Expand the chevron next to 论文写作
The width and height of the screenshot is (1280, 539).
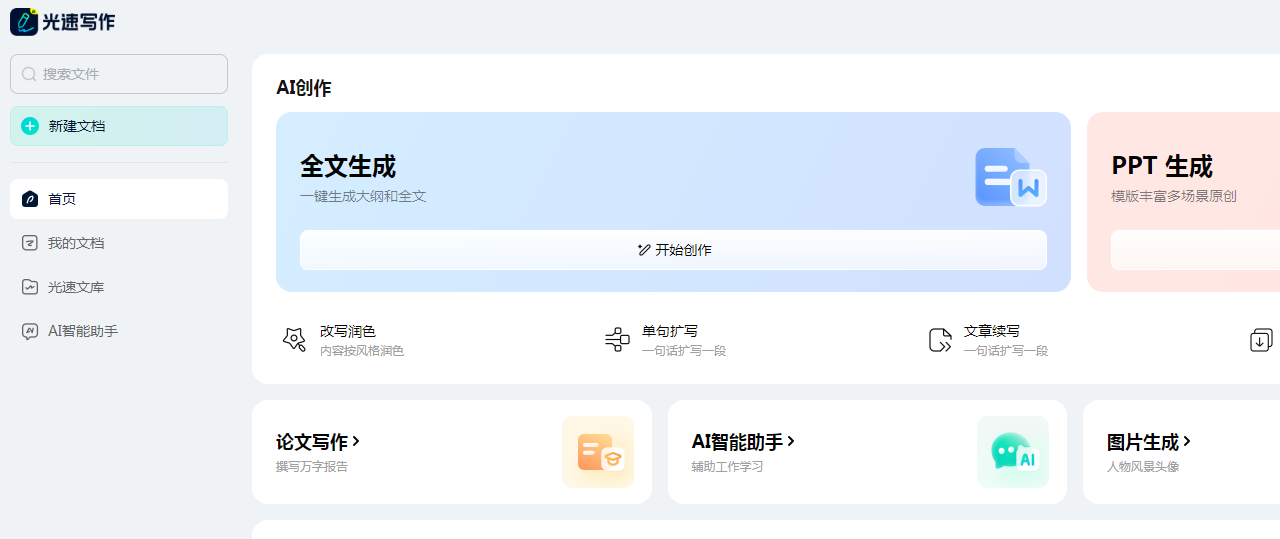[x=356, y=441]
